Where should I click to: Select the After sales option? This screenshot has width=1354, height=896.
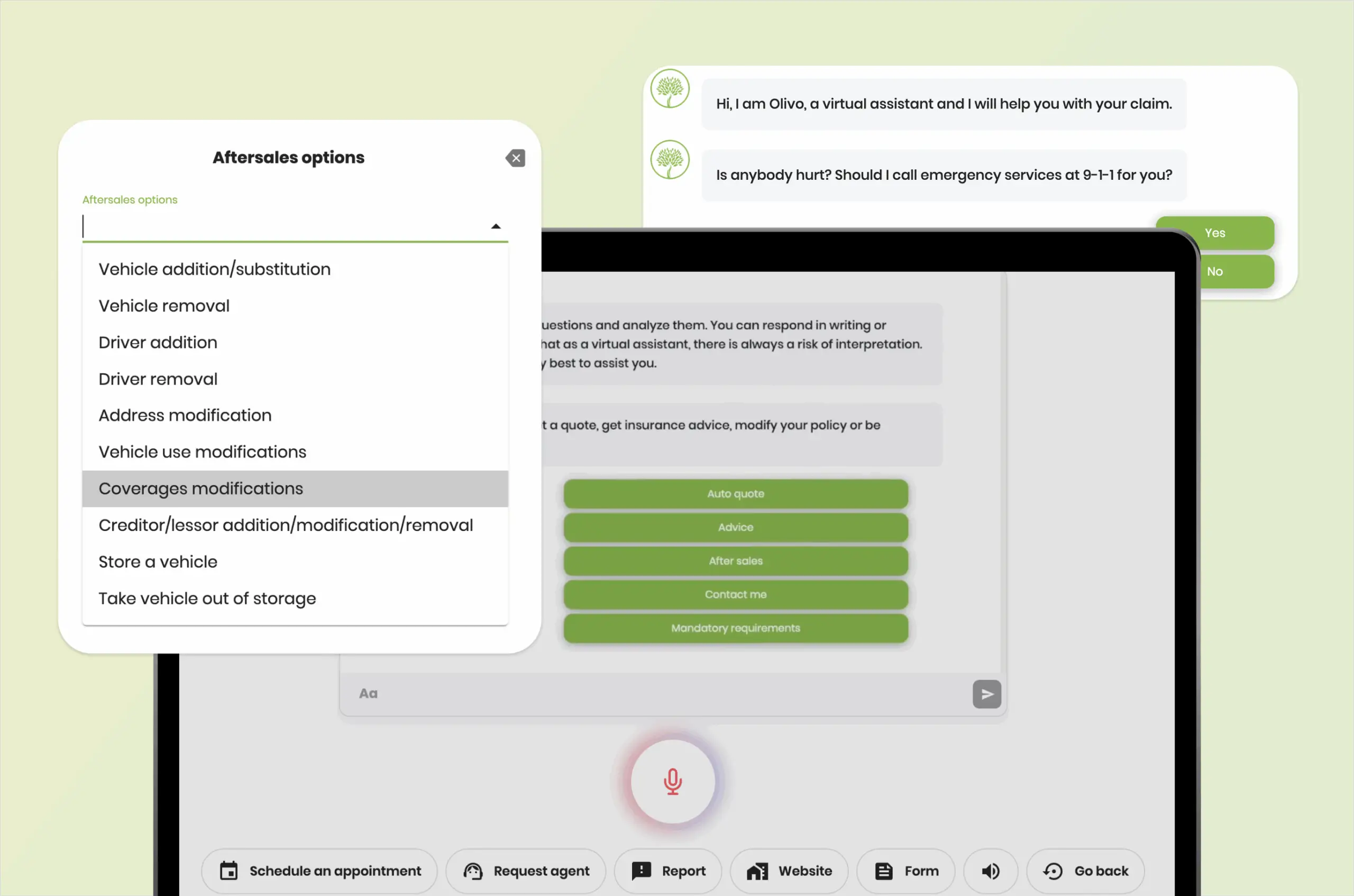(x=735, y=561)
